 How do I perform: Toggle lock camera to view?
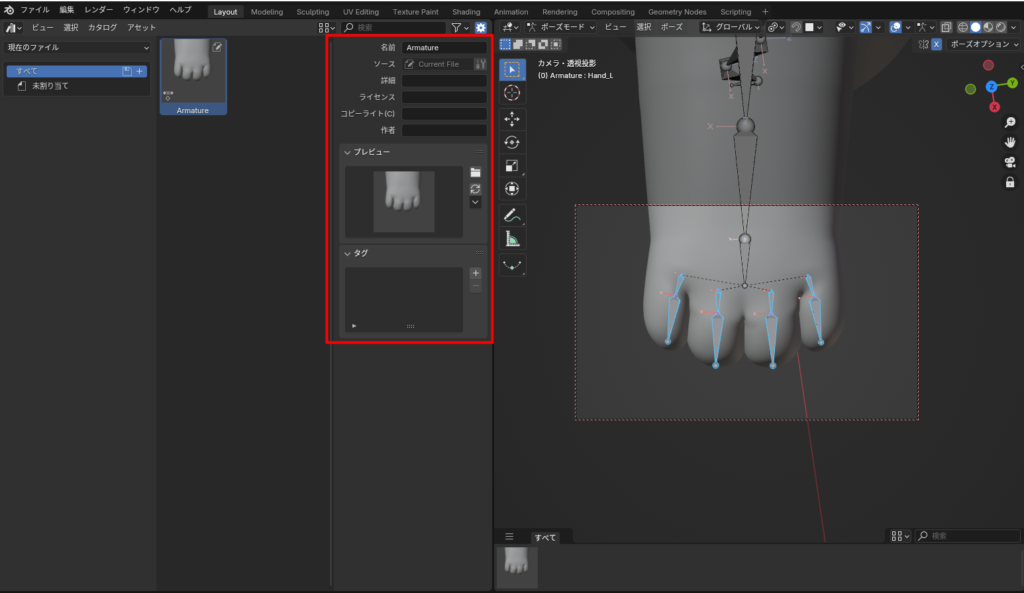coord(1010,182)
